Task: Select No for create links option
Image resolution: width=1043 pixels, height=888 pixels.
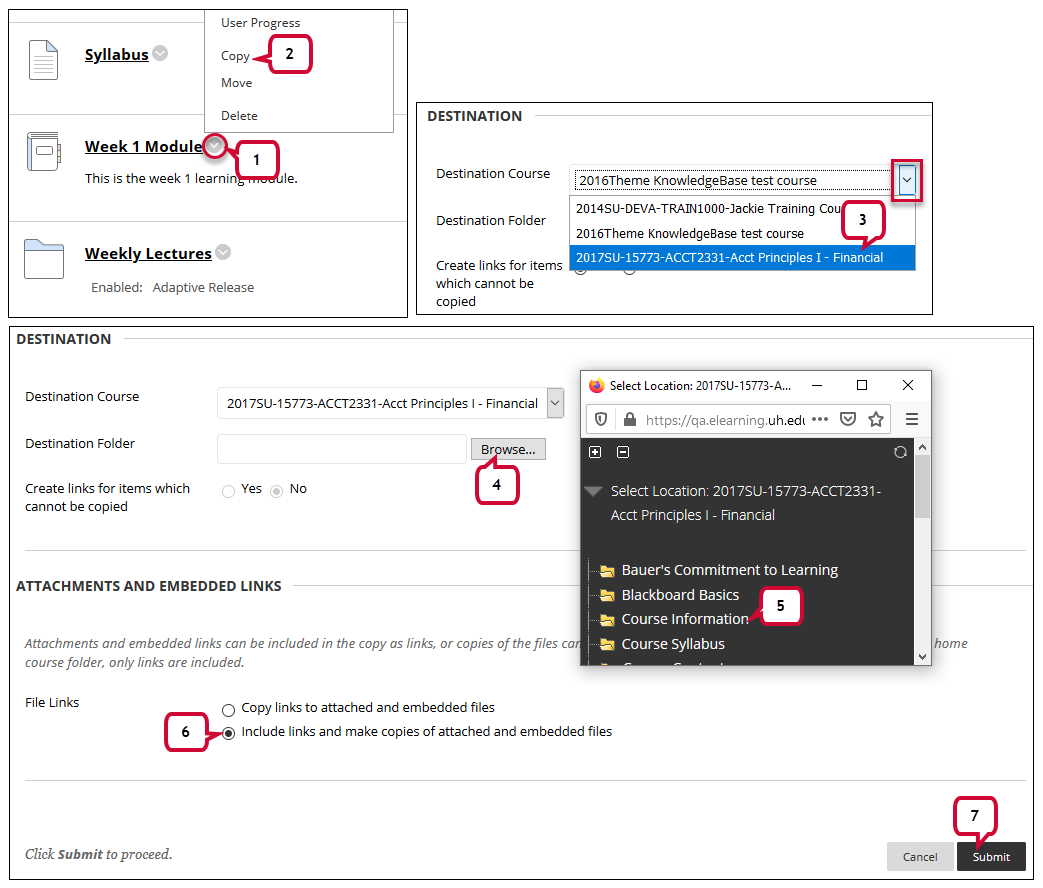Action: tap(276, 491)
